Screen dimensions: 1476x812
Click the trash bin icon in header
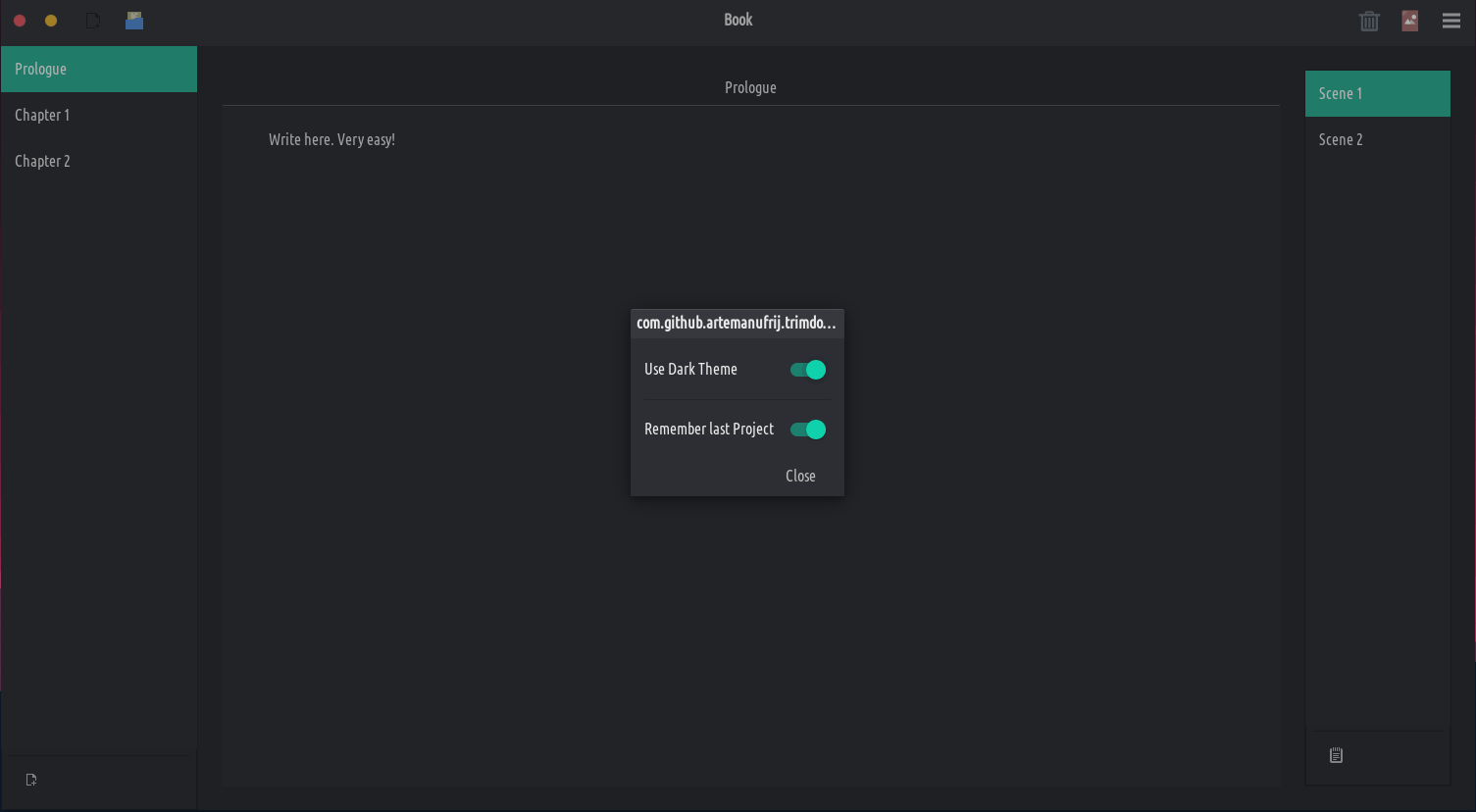(x=1369, y=21)
